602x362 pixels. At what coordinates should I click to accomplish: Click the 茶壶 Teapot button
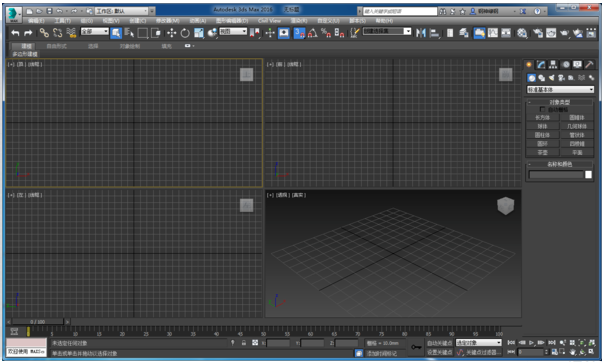542,152
